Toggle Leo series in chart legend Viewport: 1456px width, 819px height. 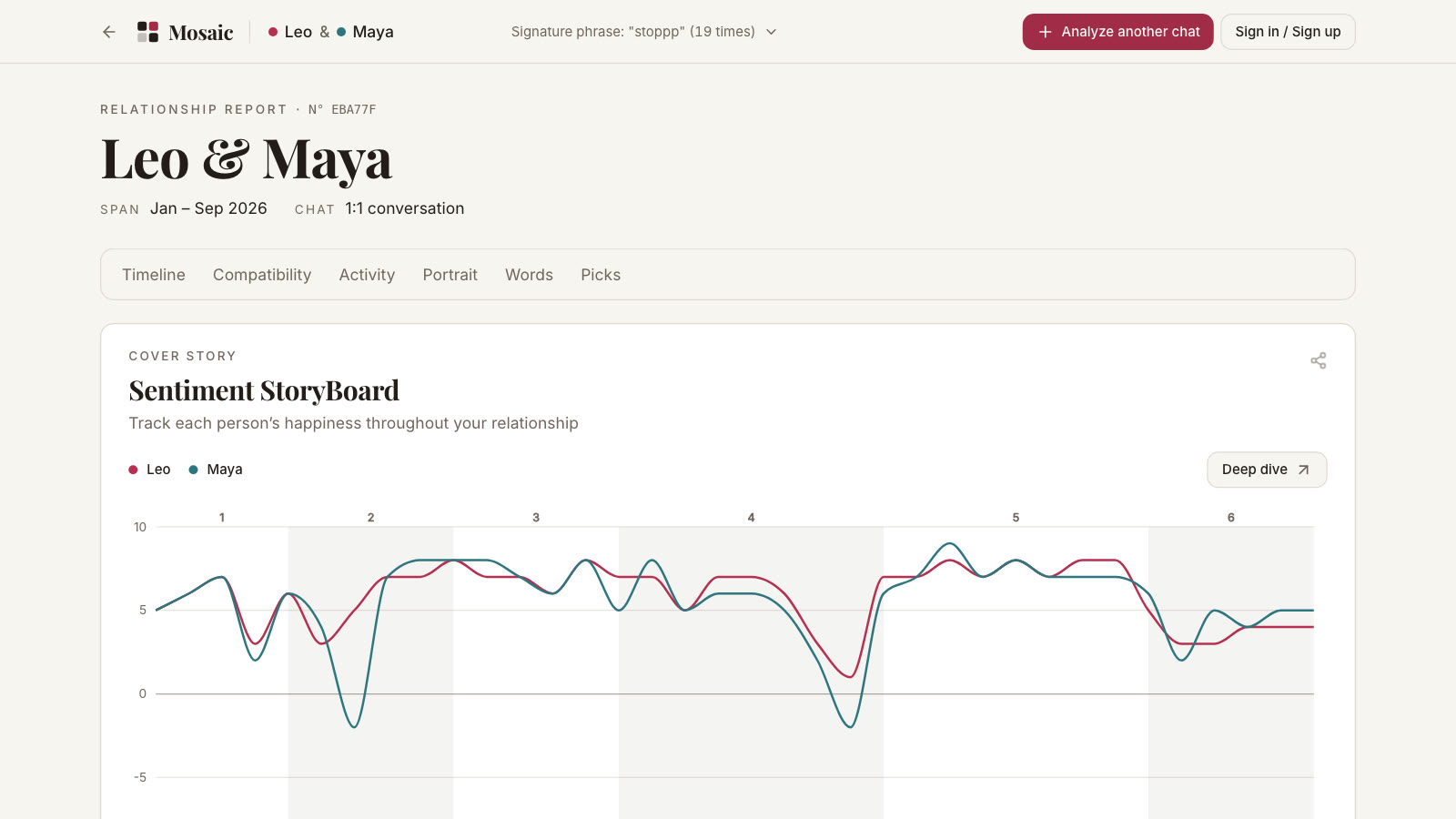click(x=149, y=470)
